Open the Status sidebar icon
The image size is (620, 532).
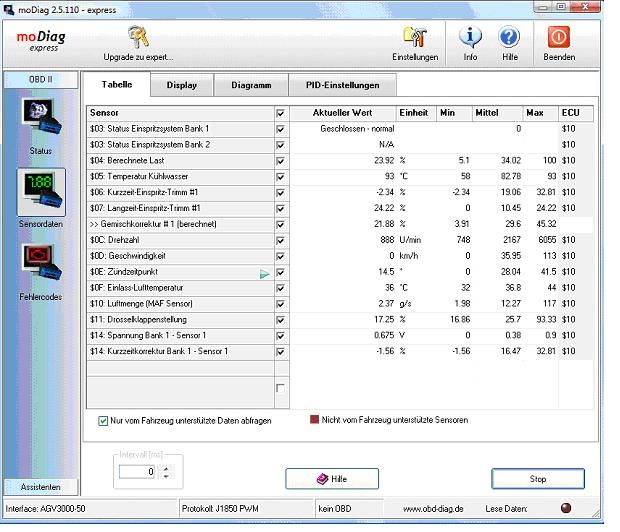coord(41,117)
